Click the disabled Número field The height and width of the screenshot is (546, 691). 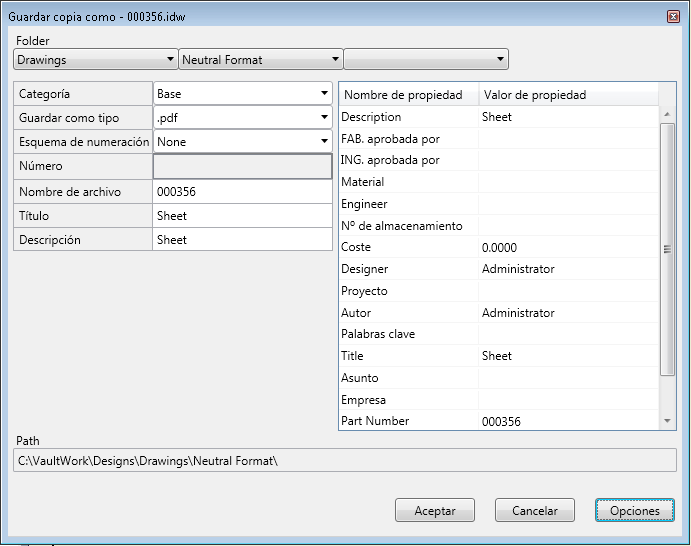coord(243,166)
